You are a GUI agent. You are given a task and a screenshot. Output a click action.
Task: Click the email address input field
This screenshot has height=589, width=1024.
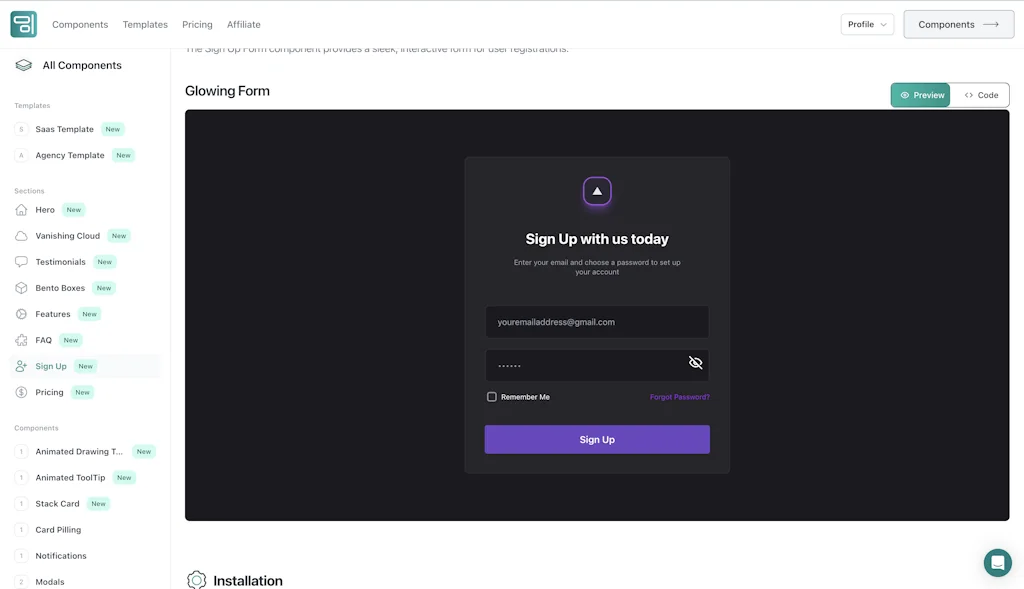coord(597,322)
